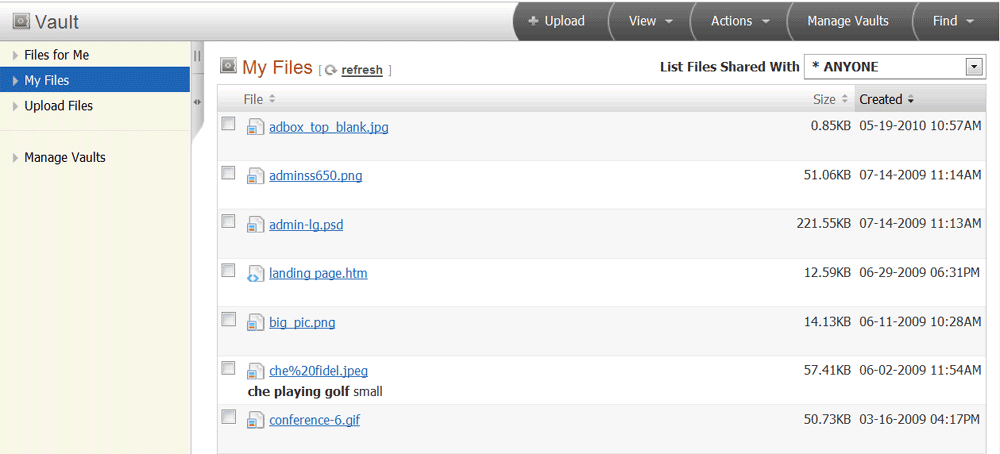This screenshot has height=454, width=1000.
Task: Open adbox_top_blank.jpg file link
Action: tap(328, 128)
